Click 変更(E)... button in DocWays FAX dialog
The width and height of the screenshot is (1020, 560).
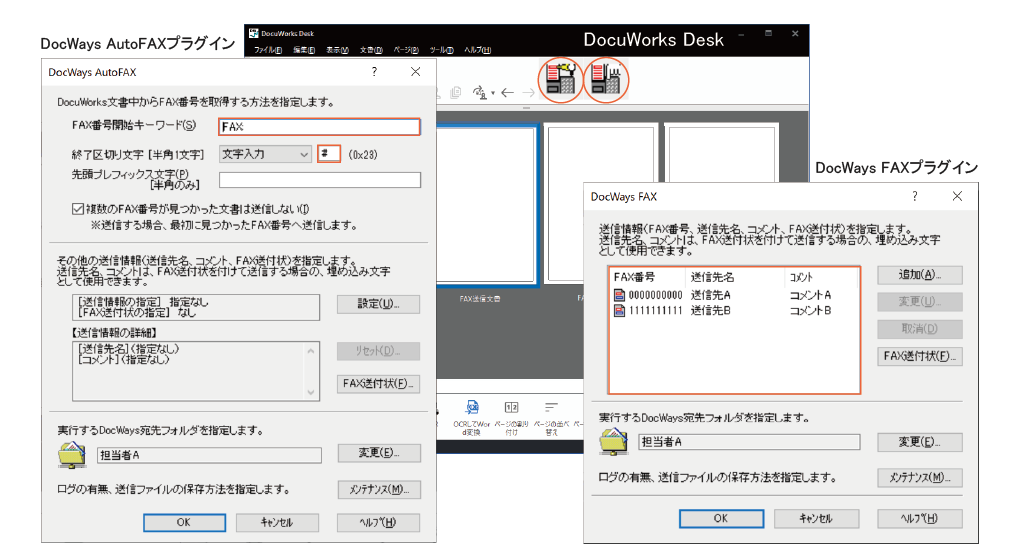click(x=920, y=442)
